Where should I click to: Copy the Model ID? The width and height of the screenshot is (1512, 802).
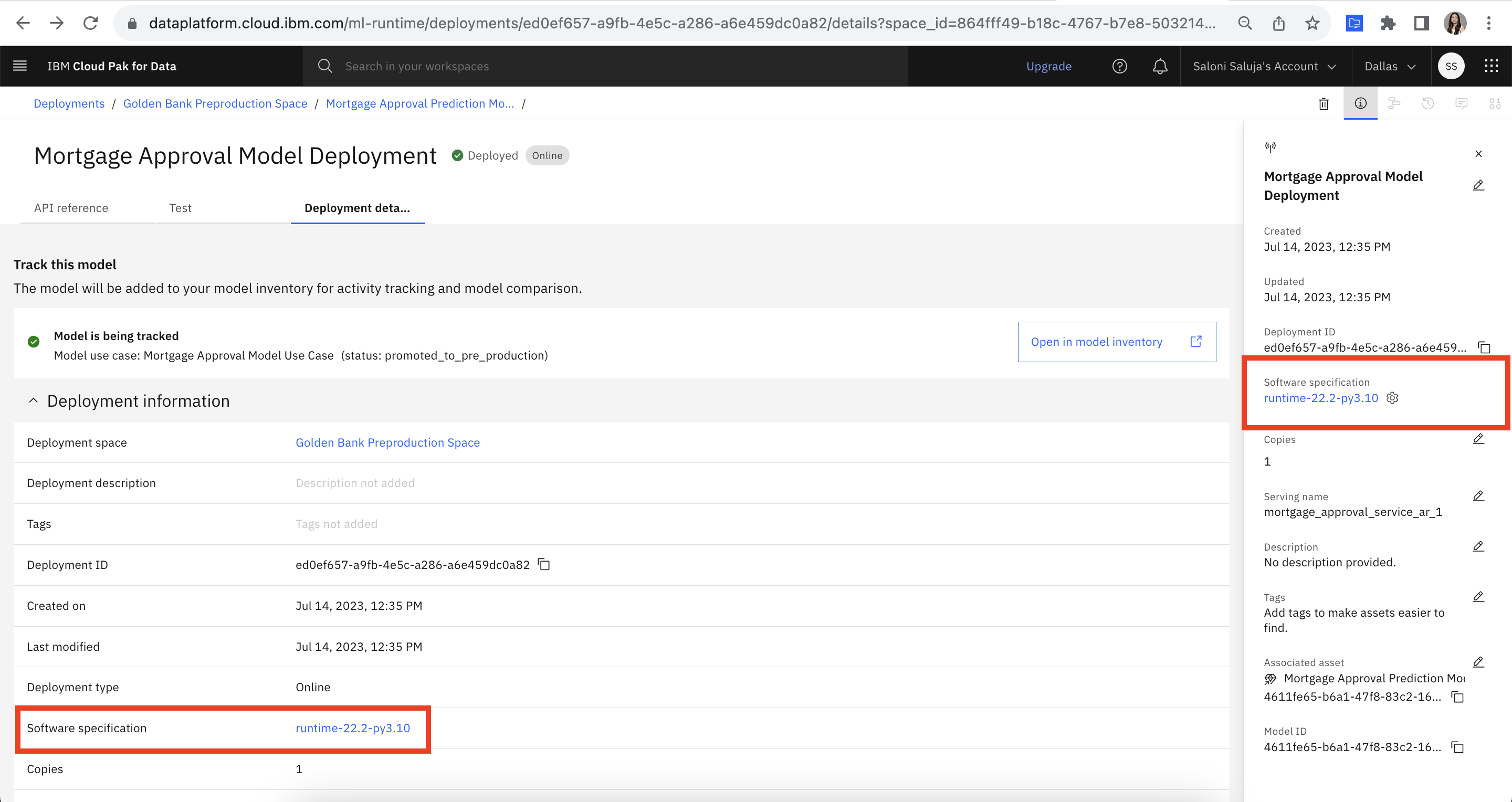click(x=1457, y=747)
